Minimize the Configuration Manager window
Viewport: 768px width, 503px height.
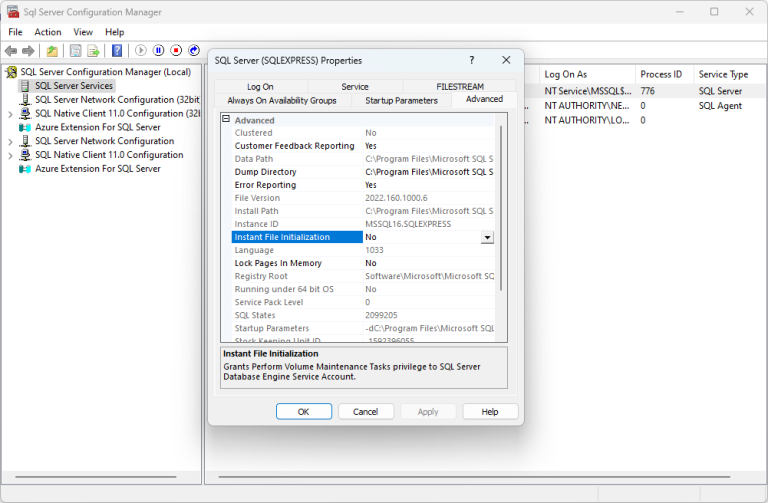679,12
